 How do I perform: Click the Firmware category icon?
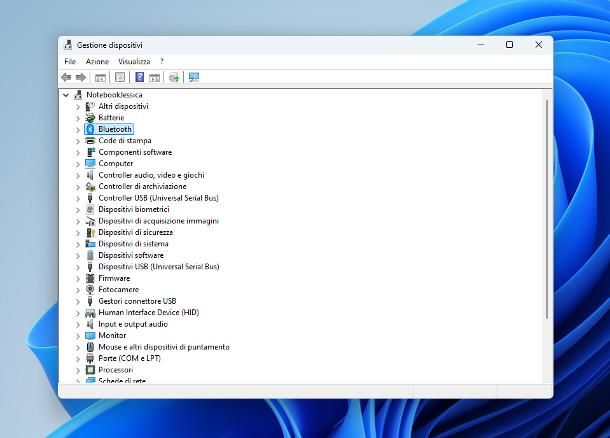(x=90, y=278)
